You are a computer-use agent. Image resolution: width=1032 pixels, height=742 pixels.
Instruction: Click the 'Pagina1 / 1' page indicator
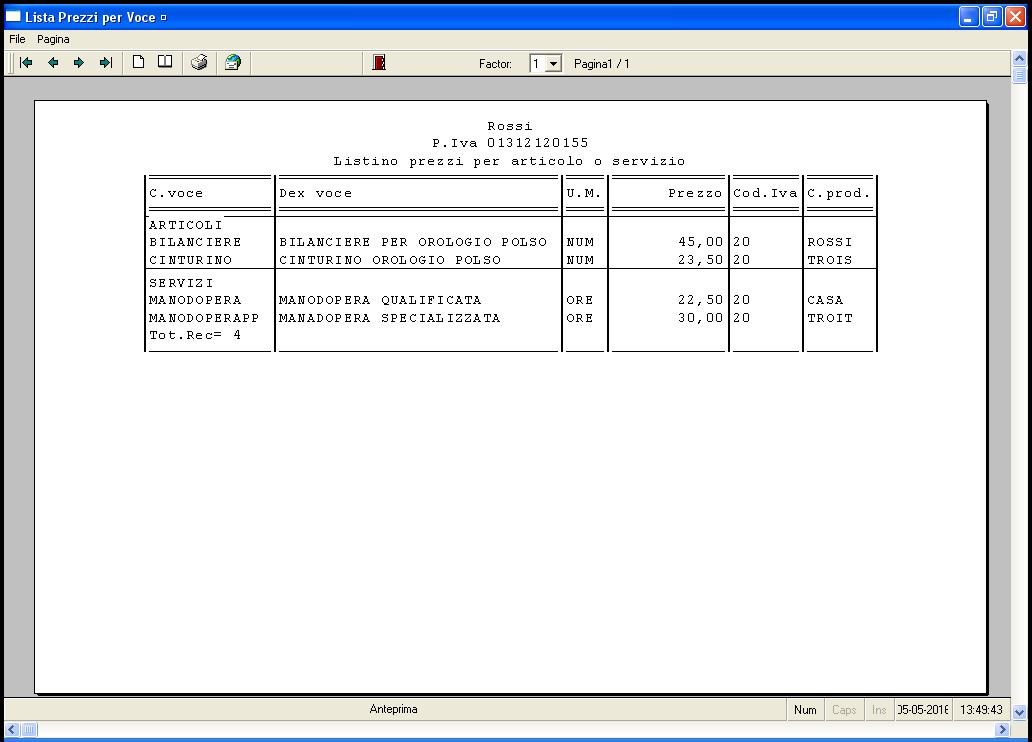coord(602,64)
